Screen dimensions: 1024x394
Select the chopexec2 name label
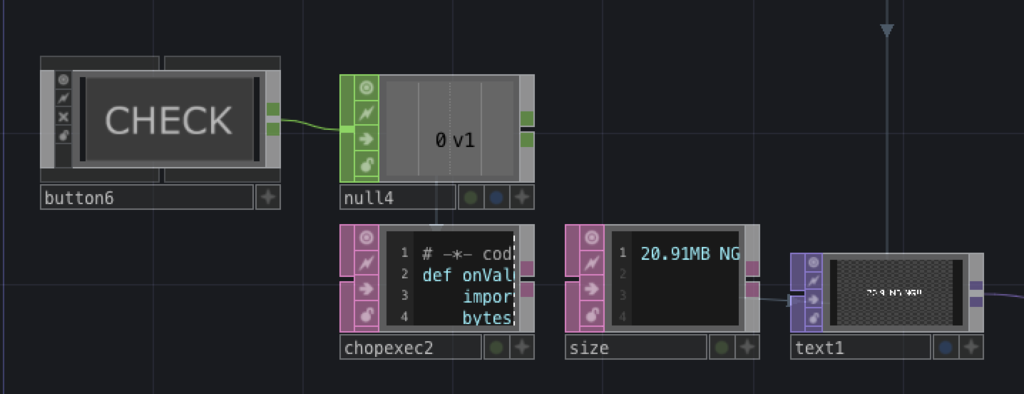click(411, 348)
